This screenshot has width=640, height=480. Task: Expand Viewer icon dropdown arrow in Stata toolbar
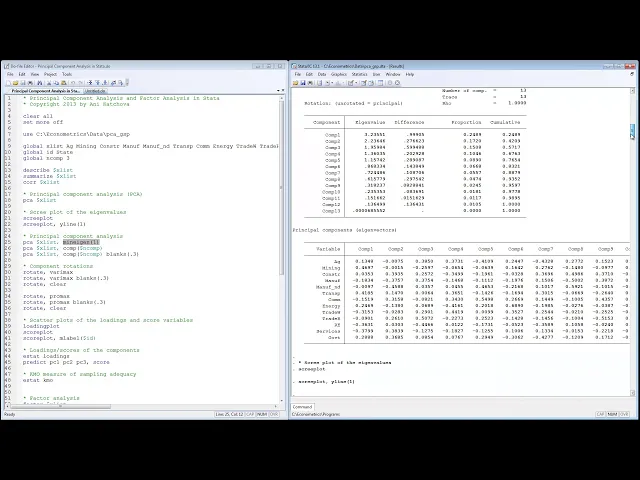[x=332, y=82]
